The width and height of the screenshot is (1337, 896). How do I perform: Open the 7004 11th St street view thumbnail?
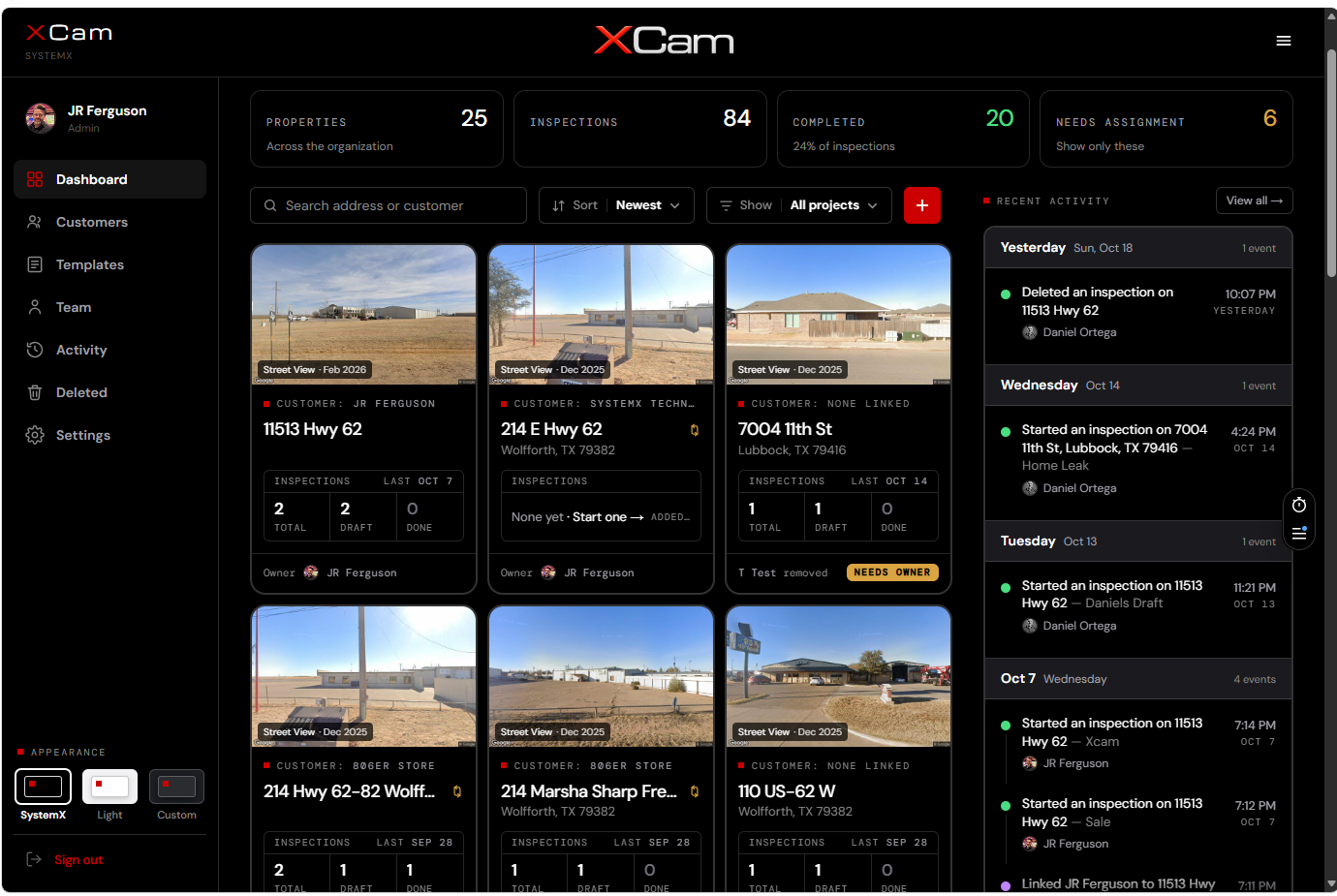click(839, 315)
